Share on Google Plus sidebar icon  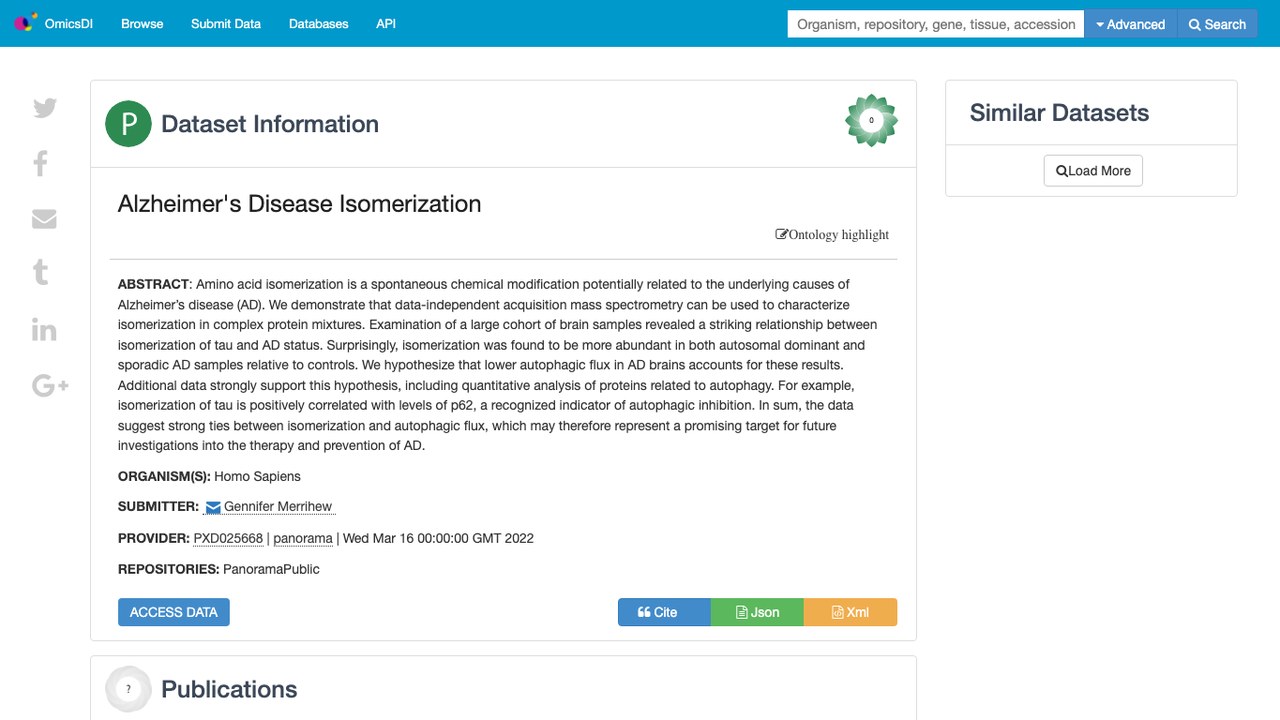click(50, 385)
